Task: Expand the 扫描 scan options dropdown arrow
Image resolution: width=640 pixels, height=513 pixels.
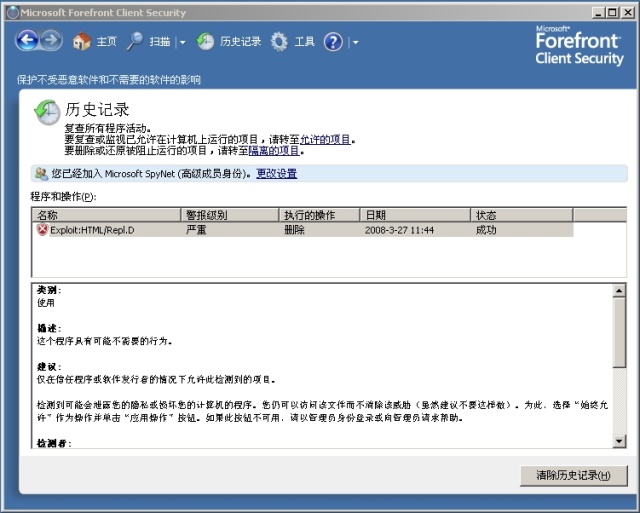Action: click(182, 43)
